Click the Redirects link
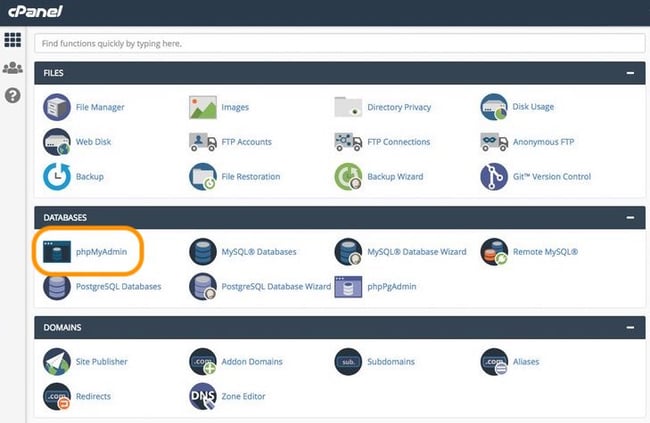 pos(93,396)
